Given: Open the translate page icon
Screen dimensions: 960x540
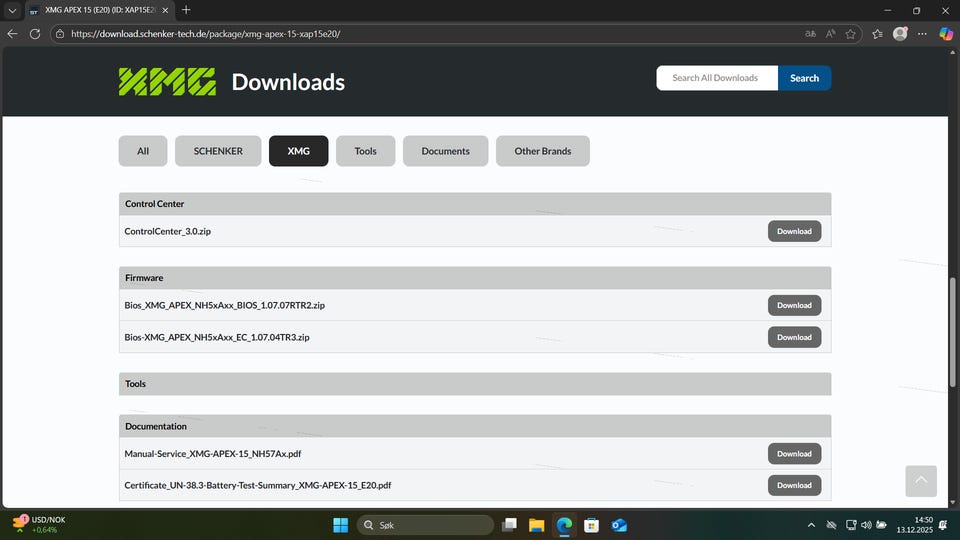Looking at the screenshot, I should [810, 34].
